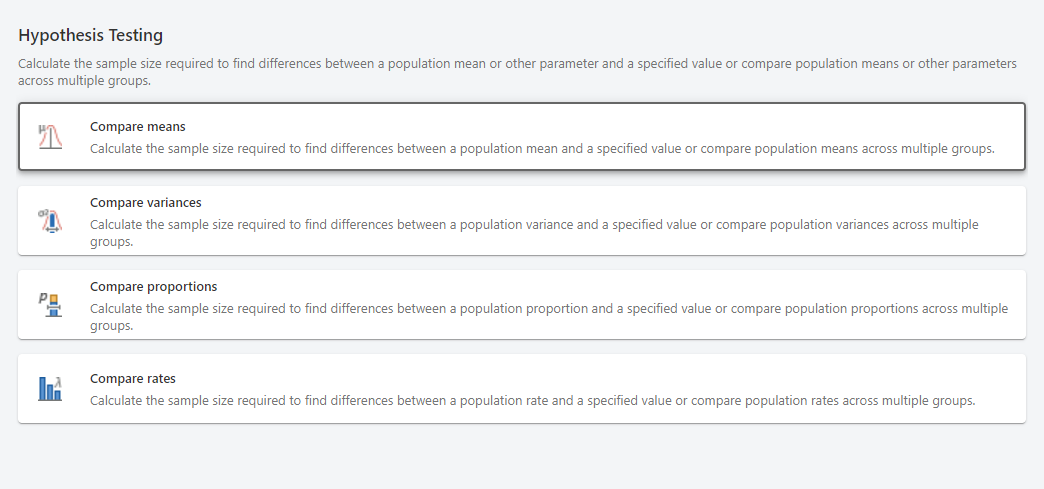Select the Compare proportions title
This screenshot has height=489, width=1044.
[x=153, y=287]
